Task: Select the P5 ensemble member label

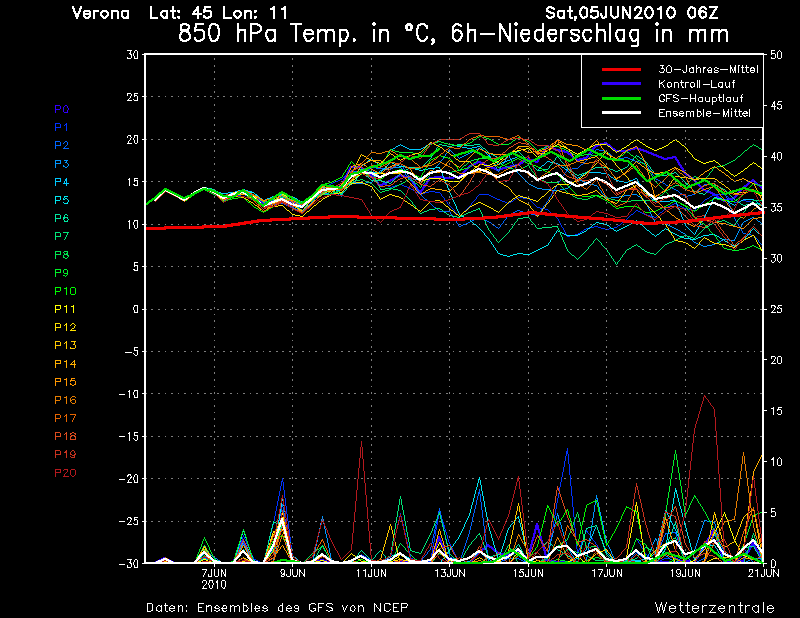Action: (x=61, y=200)
